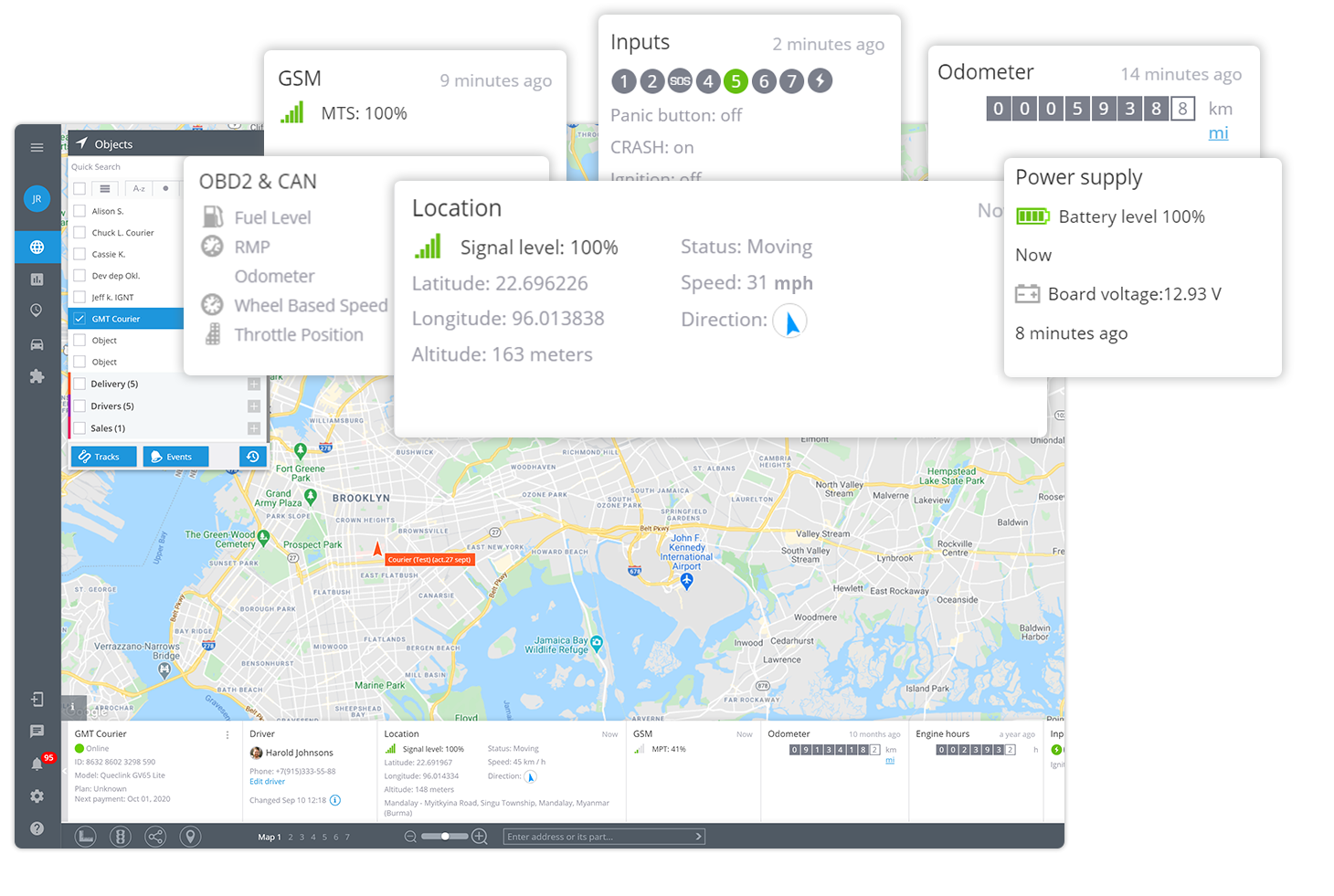This screenshot has height=896, width=1334.
Task: Click the car fleet icon in sidebar
Action: coord(37,344)
